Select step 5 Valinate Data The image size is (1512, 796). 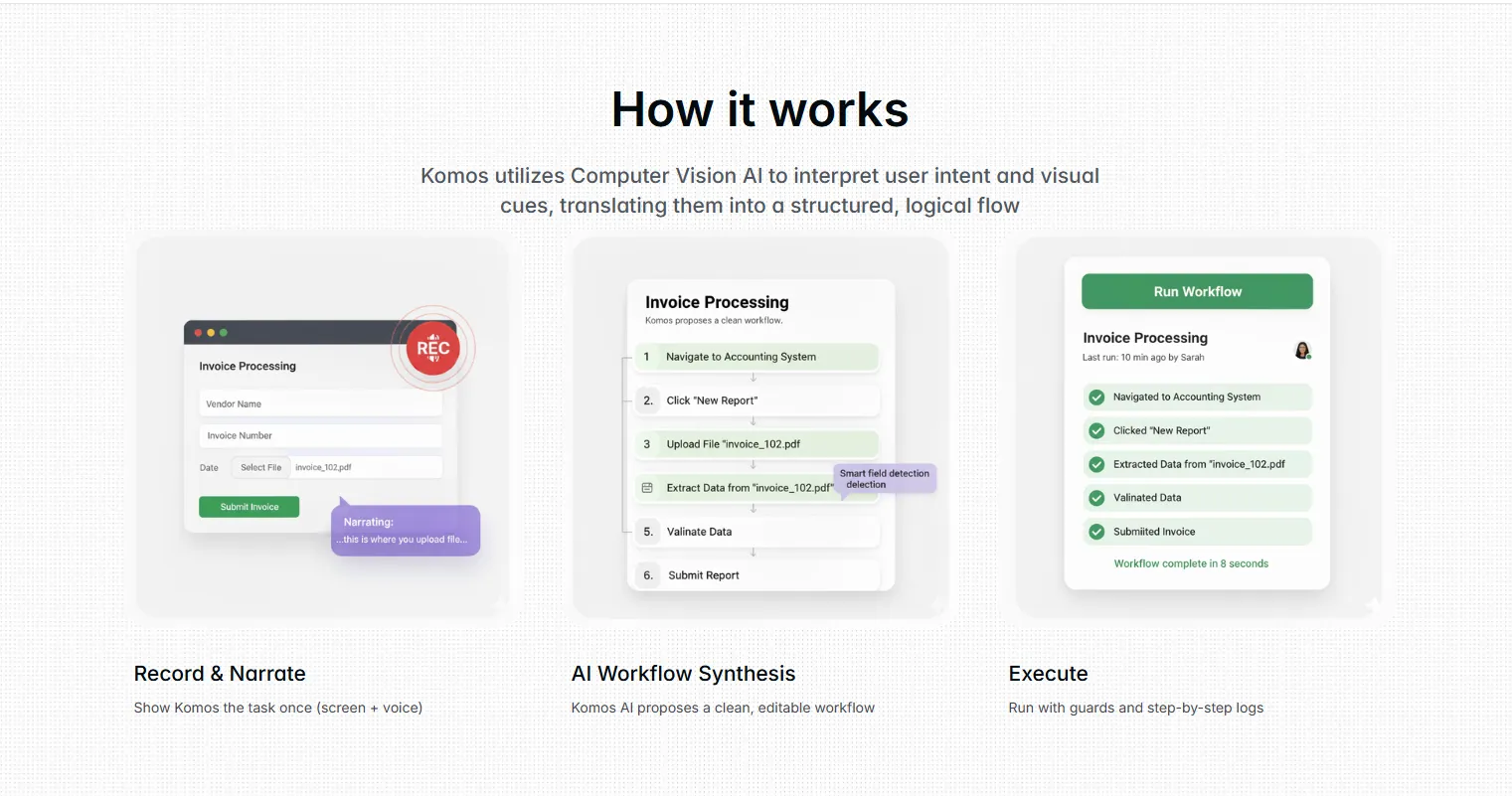756,532
